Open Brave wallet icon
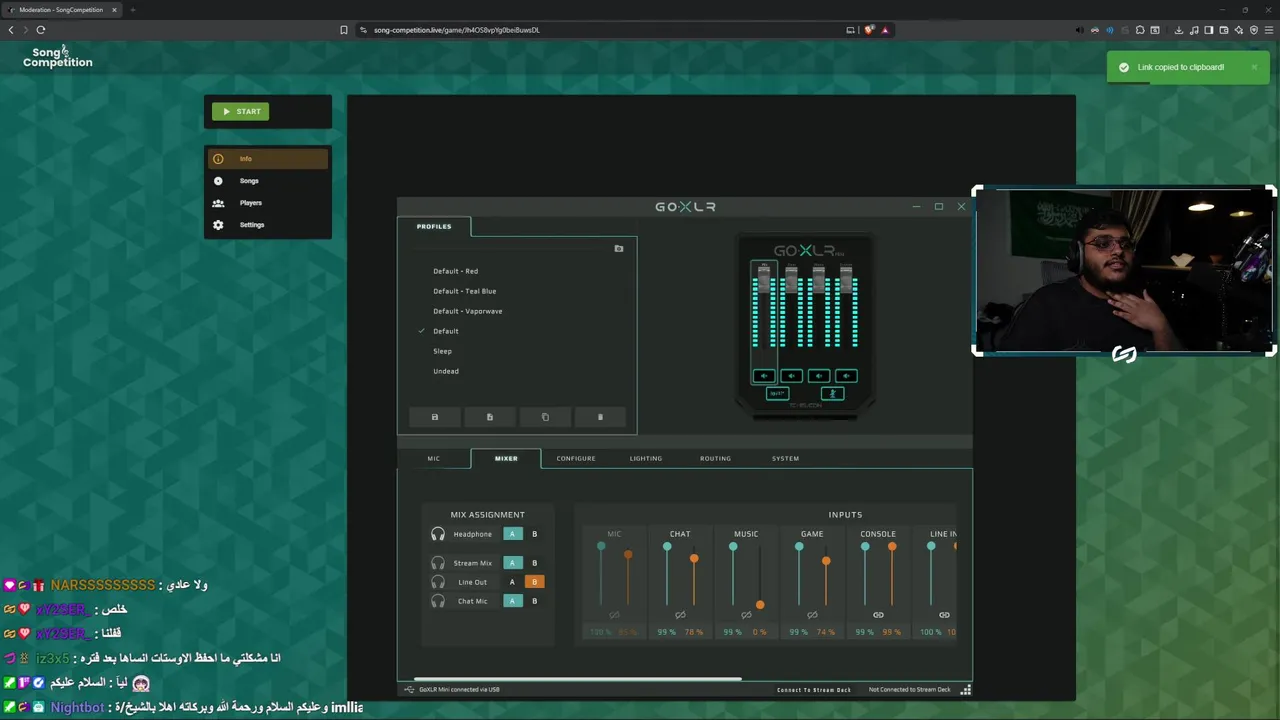The image size is (1280, 720). (1224, 30)
